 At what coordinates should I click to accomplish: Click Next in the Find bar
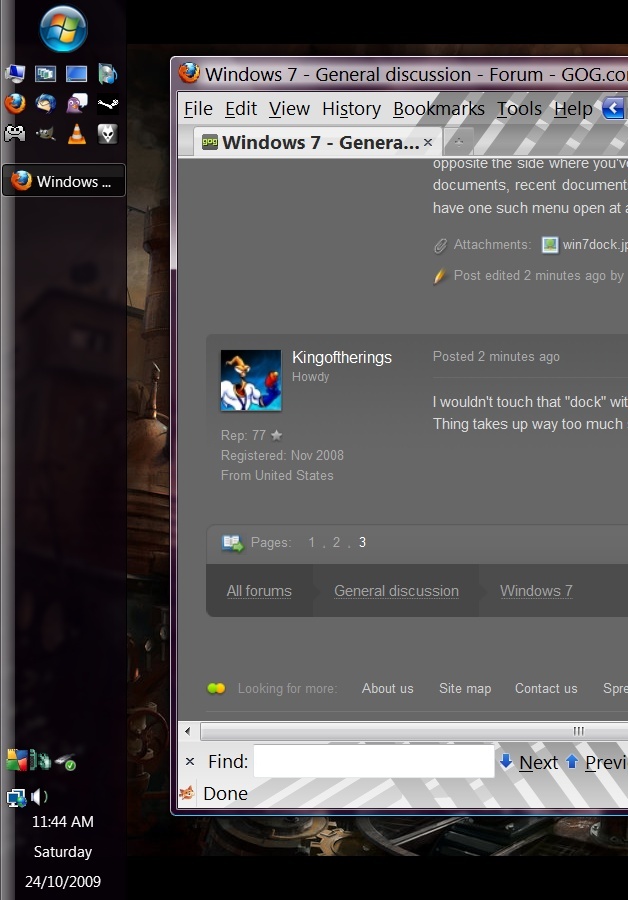coord(529,762)
